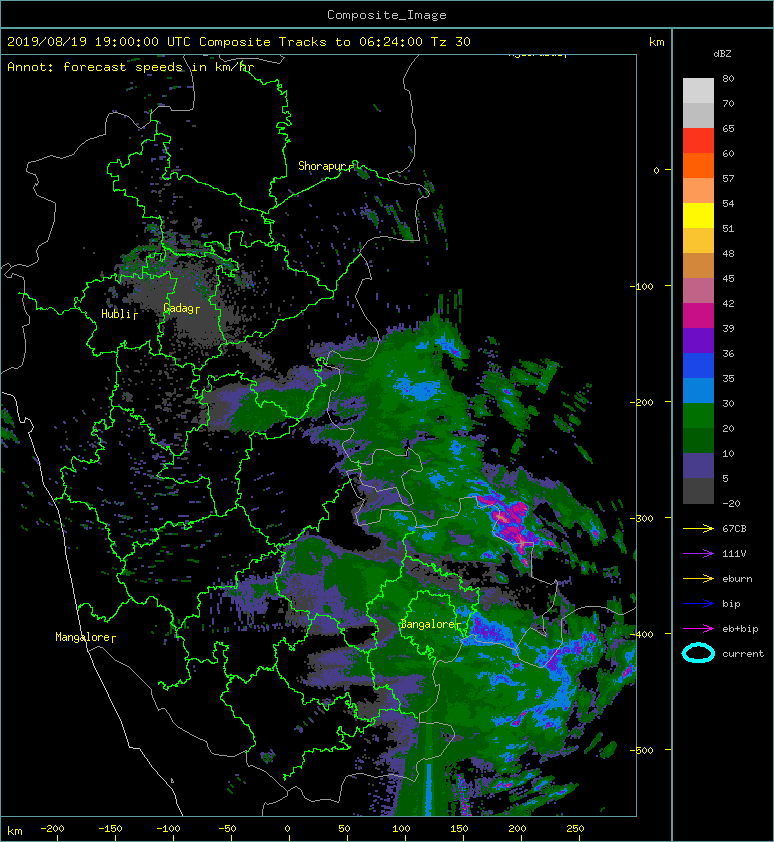Click the Composite_Image title text
The height and width of the screenshot is (842, 774).
[x=387, y=15]
